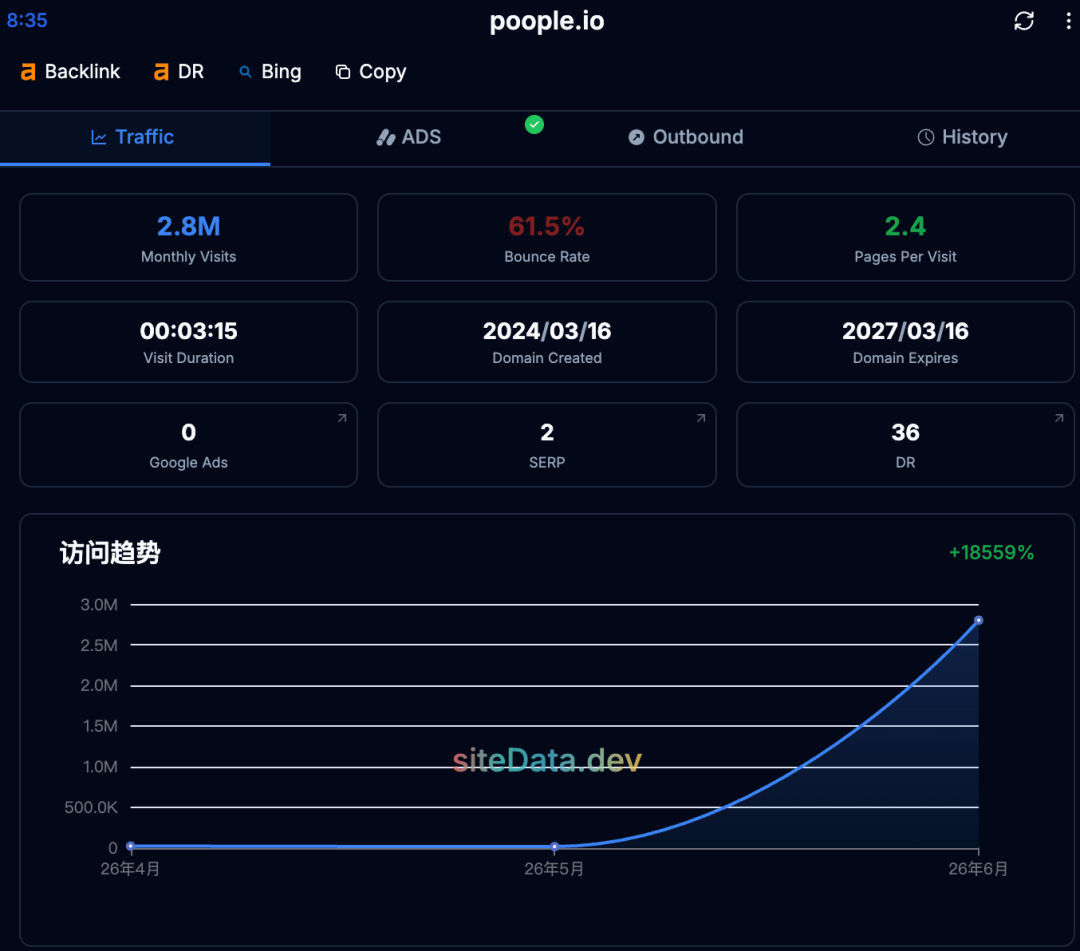The height and width of the screenshot is (951, 1080).
Task: Click the DR score 36
Action: click(x=905, y=432)
